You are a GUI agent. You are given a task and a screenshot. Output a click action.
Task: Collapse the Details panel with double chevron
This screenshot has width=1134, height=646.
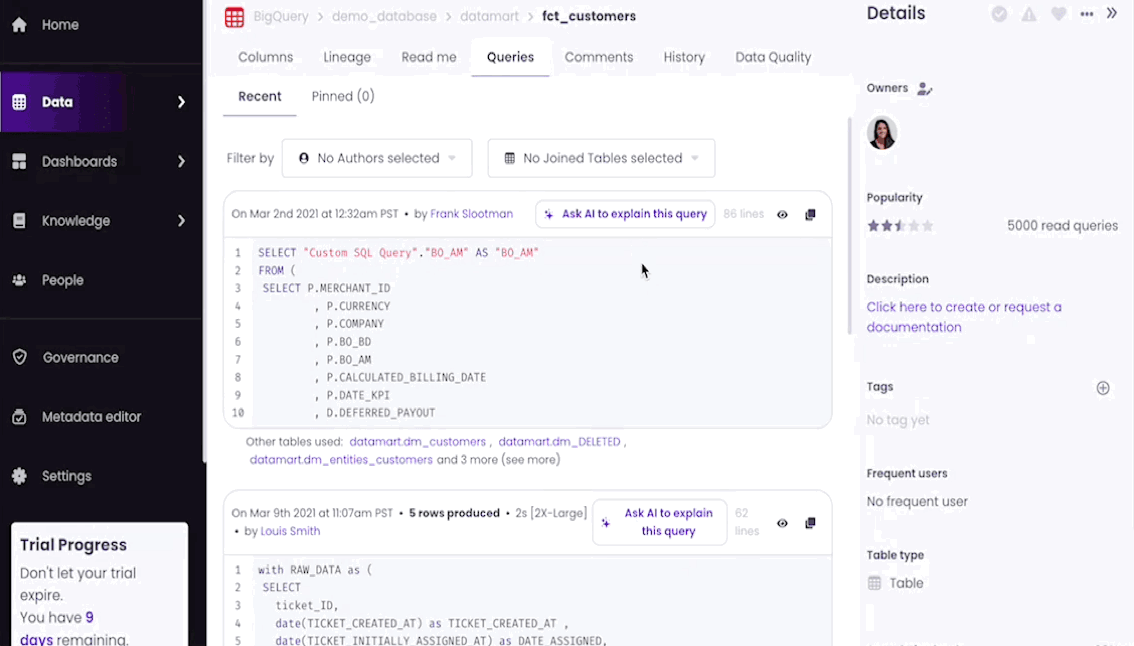point(1112,14)
